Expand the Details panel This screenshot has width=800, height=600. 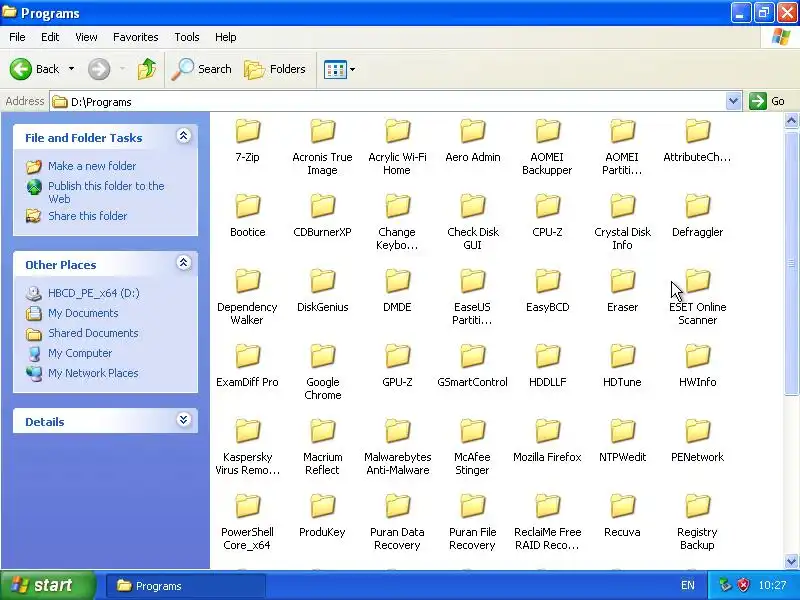click(184, 420)
